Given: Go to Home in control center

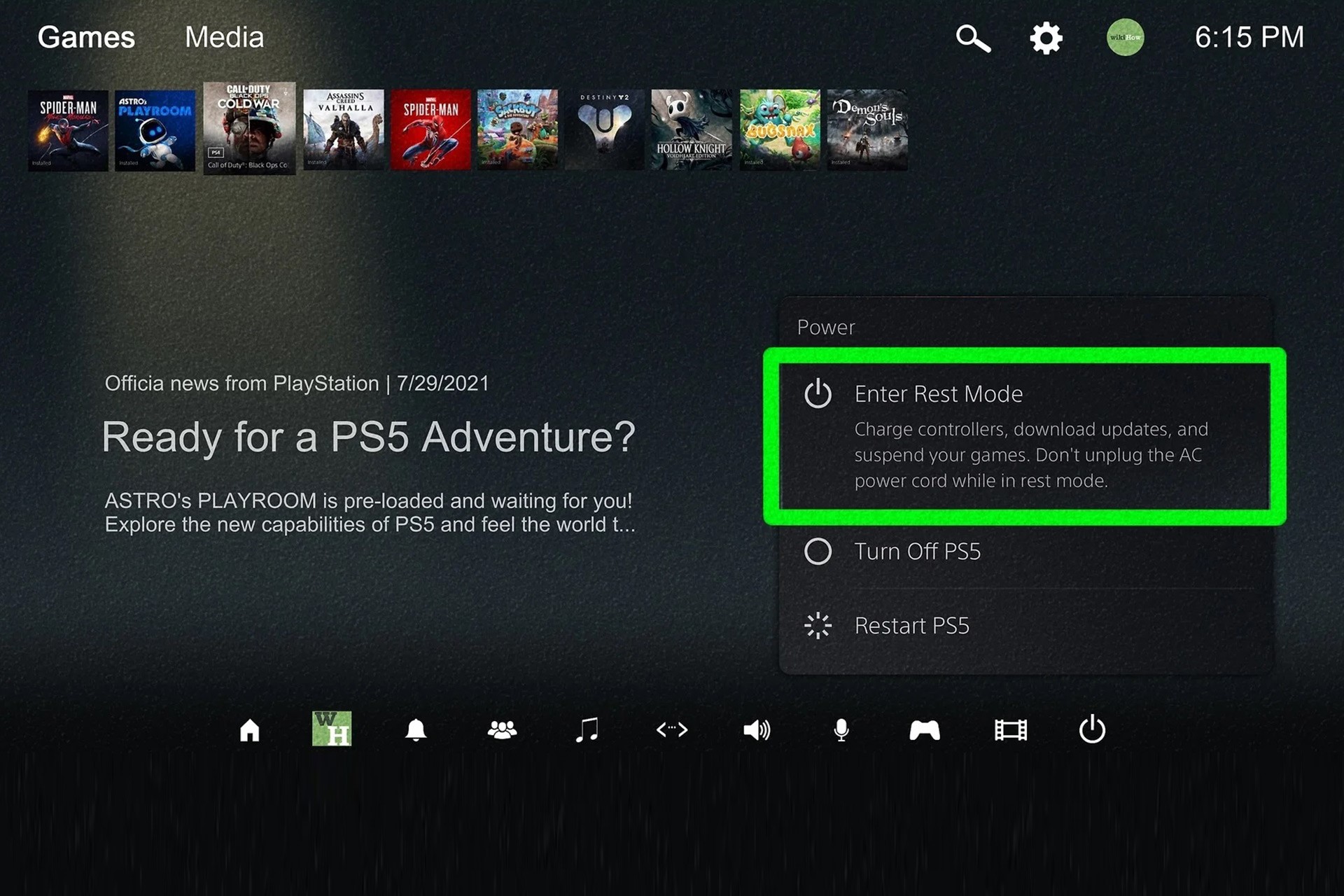Looking at the screenshot, I should 249,730.
